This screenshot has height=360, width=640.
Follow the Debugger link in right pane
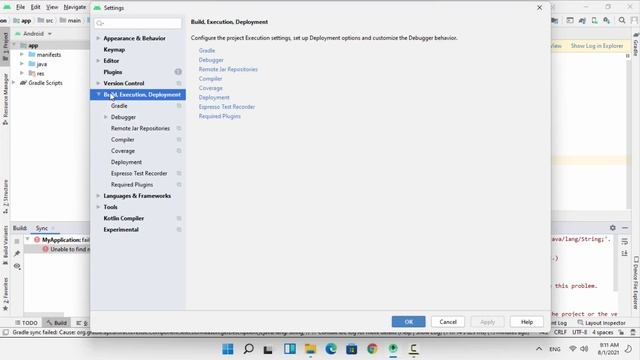(x=211, y=60)
